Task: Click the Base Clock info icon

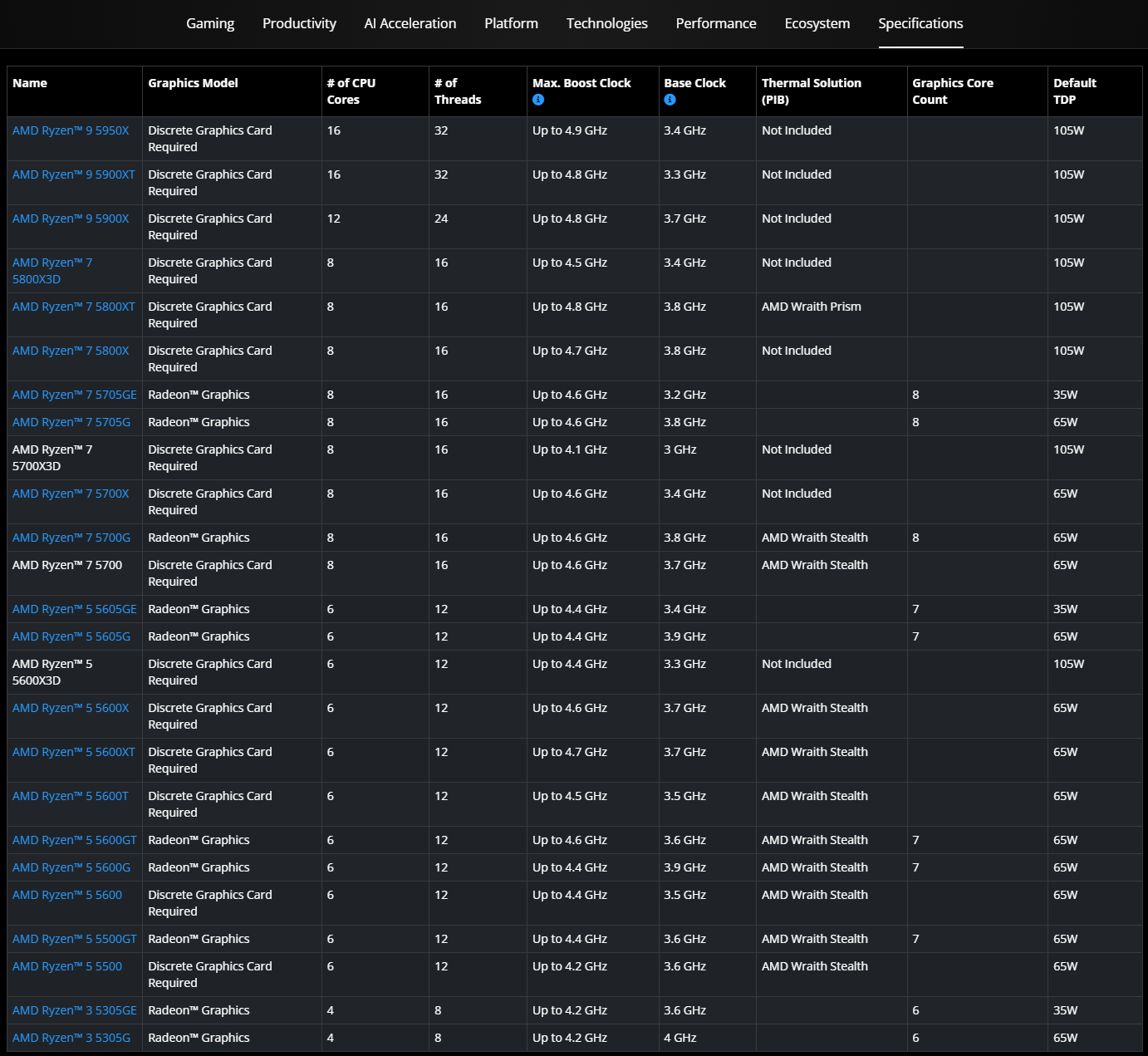Action: pos(670,100)
